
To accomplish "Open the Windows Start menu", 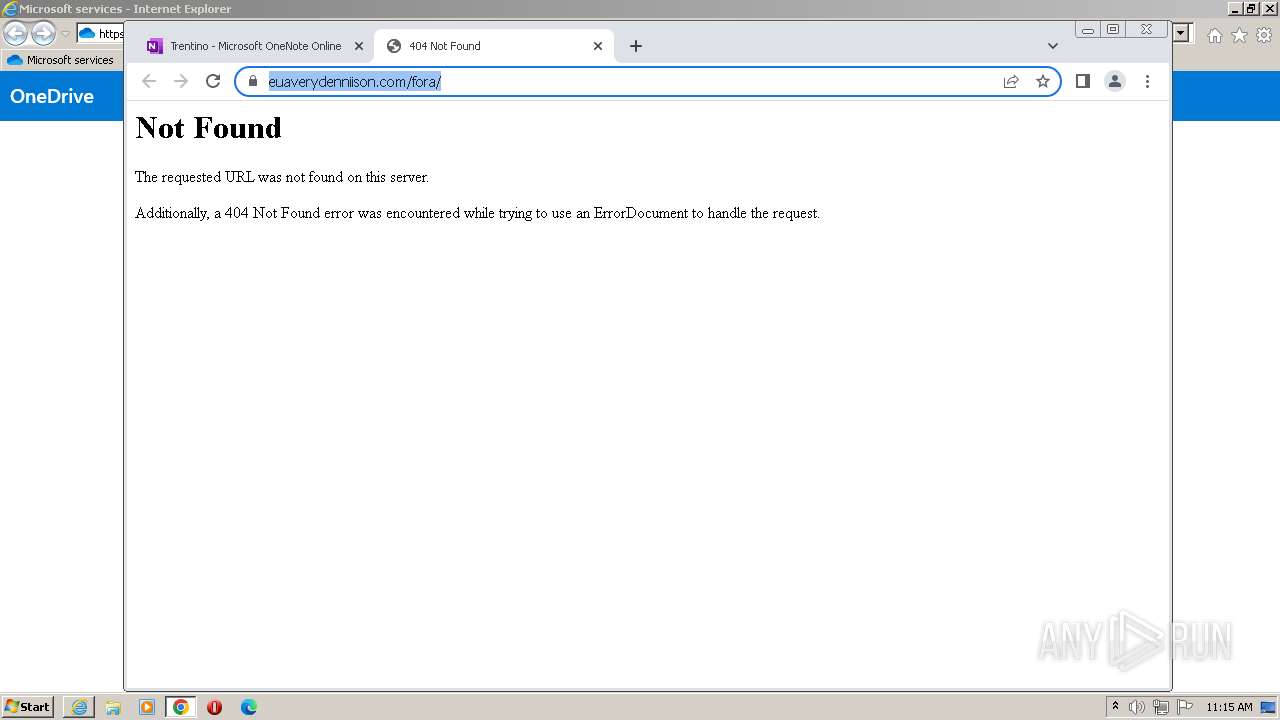I will click(27, 707).
